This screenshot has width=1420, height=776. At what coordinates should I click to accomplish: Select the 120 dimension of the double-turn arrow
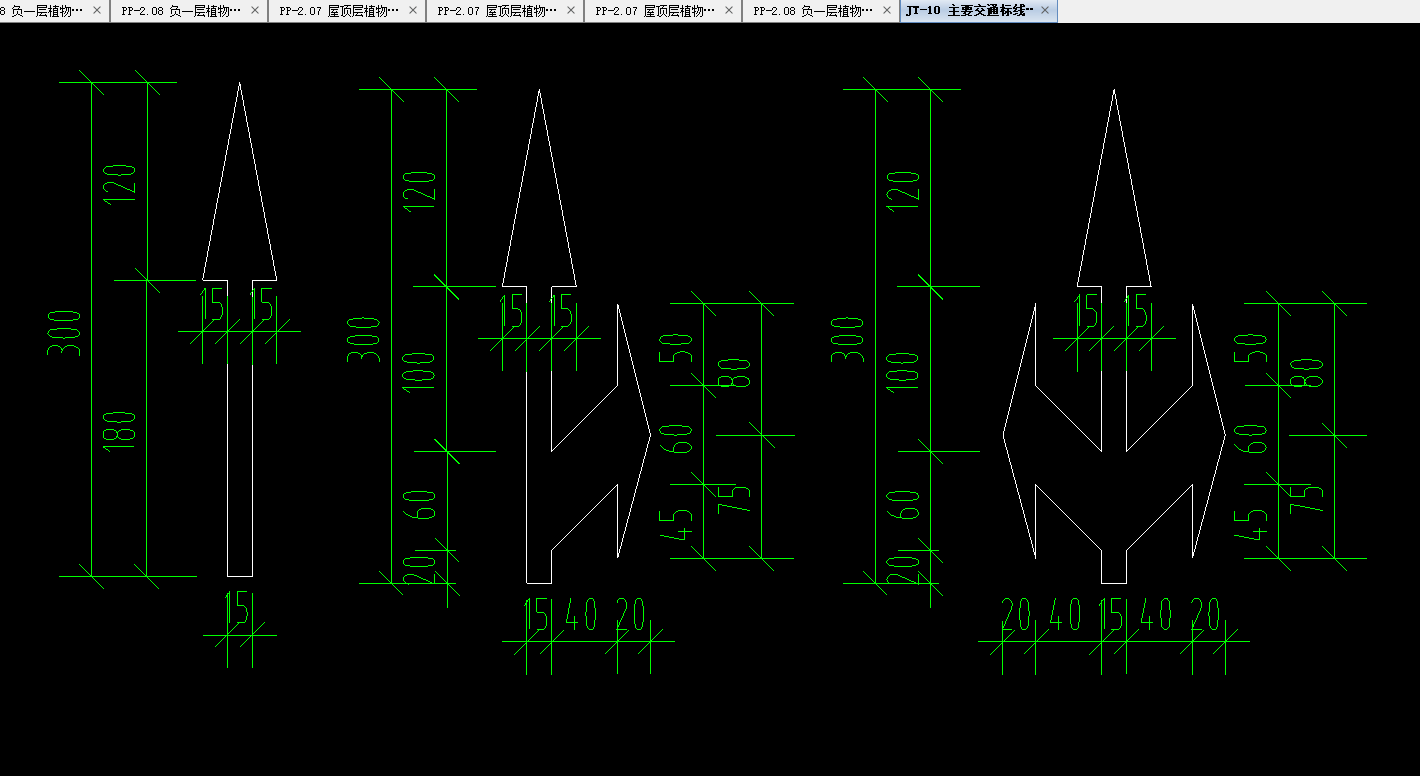click(904, 190)
